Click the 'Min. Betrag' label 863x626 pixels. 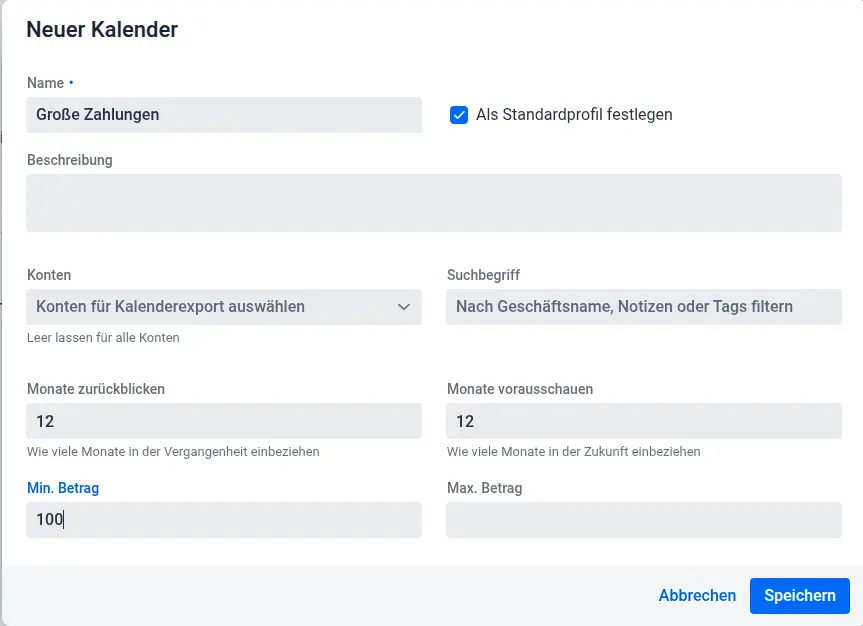(x=63, y=489)
